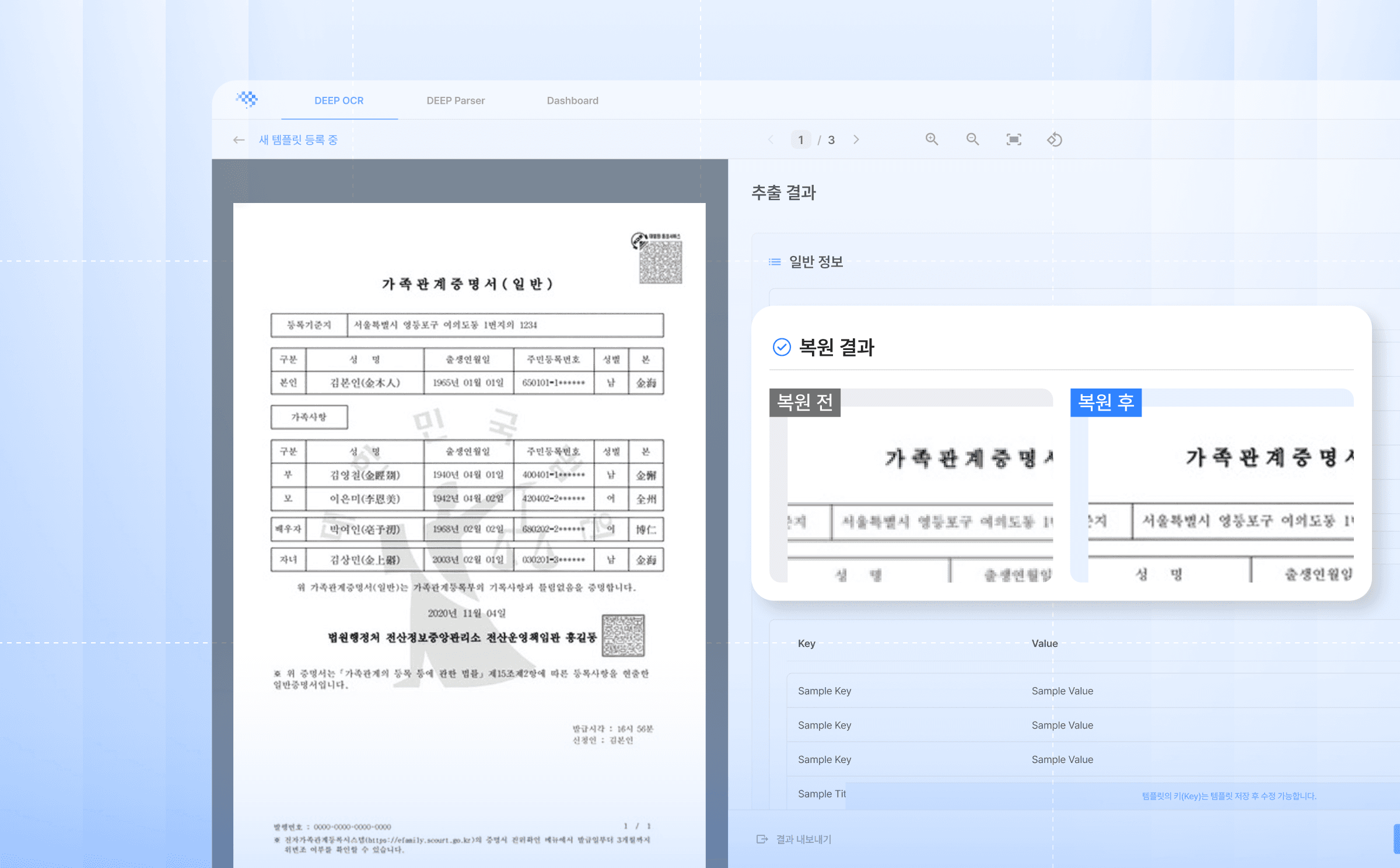Click the back arrow icon

click(x=239, y=140)
